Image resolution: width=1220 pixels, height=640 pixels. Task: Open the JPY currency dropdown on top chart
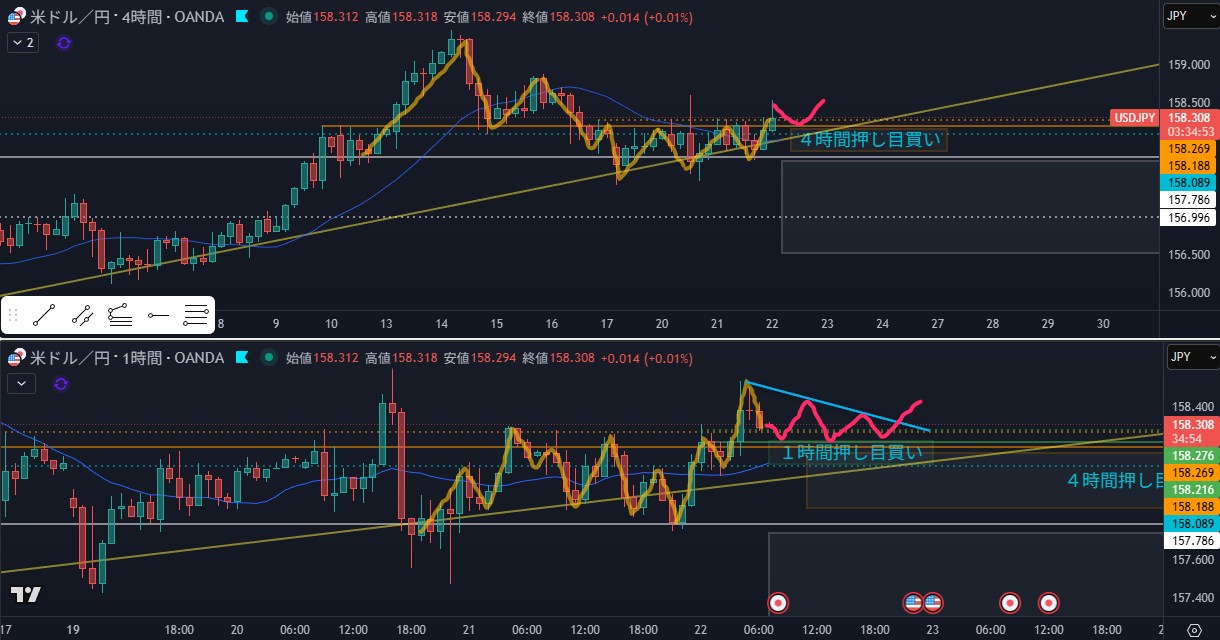tap(1191, 17)
